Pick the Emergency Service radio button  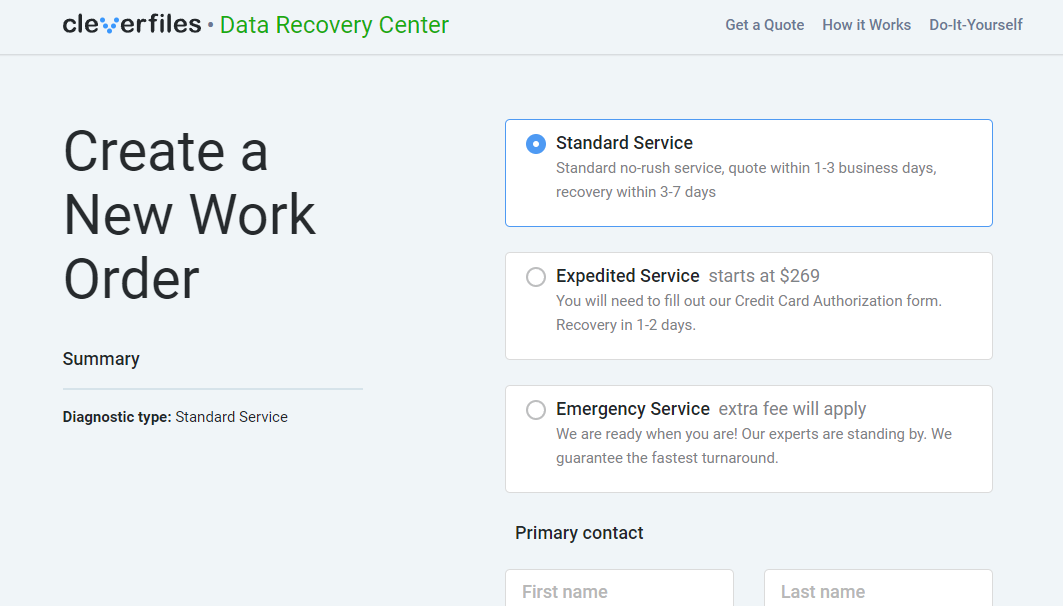[536, 410]
